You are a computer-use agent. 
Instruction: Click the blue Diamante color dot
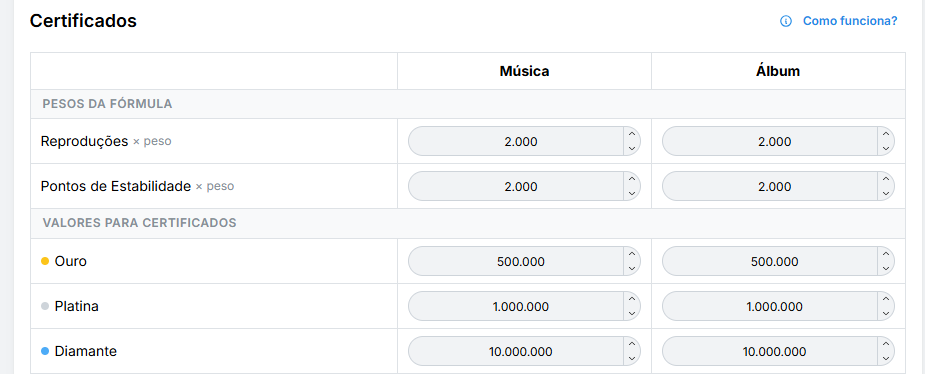[45, 351]
